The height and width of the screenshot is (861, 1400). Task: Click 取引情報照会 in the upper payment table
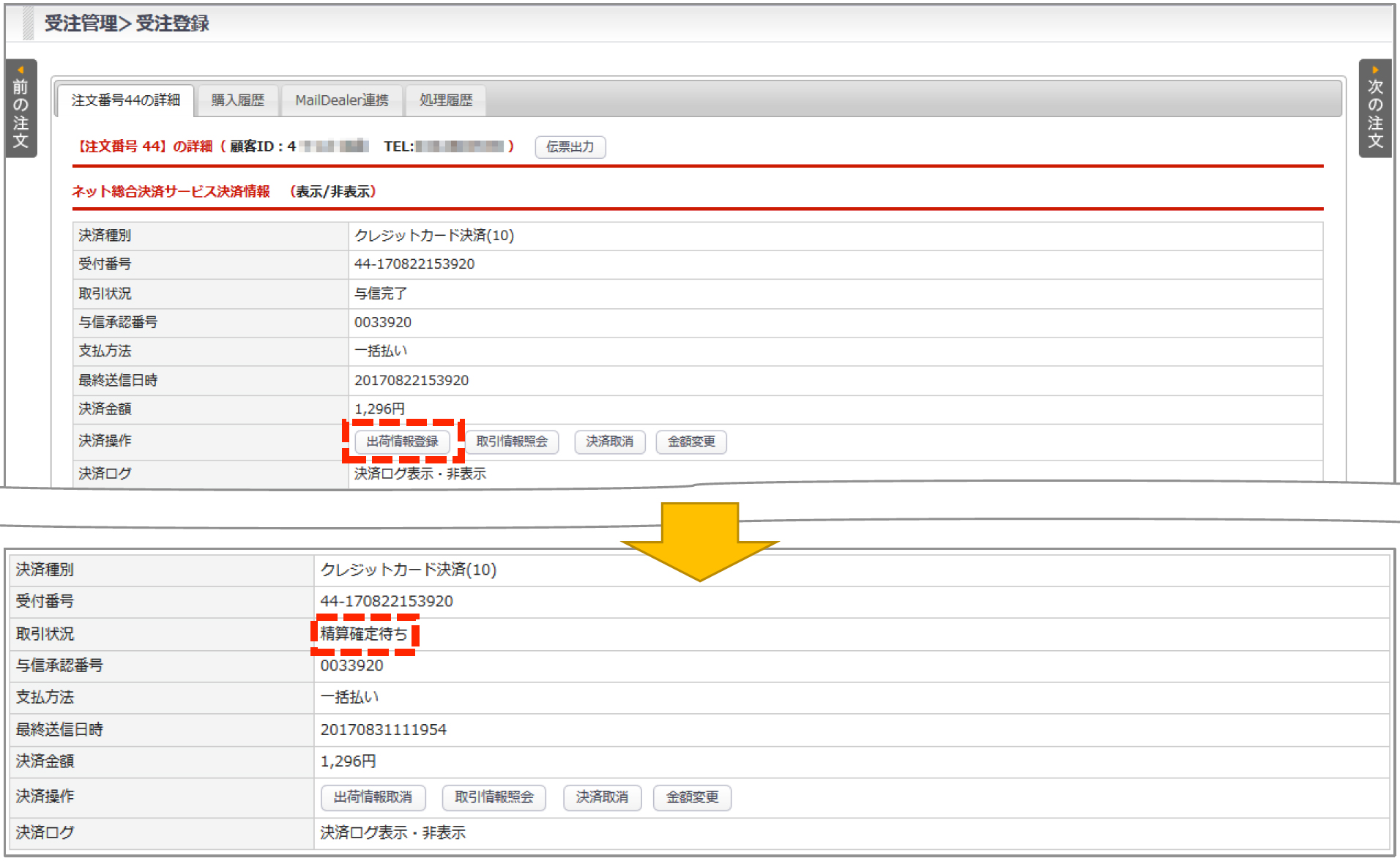(x=512, y=441)
